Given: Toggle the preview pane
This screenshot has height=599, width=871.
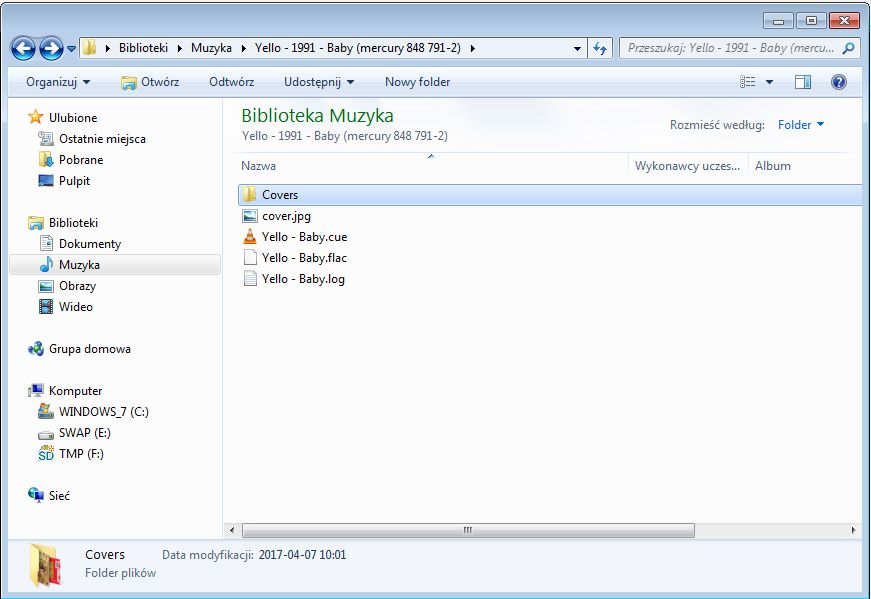Looking at the screenshot, I should pos(803,82).
